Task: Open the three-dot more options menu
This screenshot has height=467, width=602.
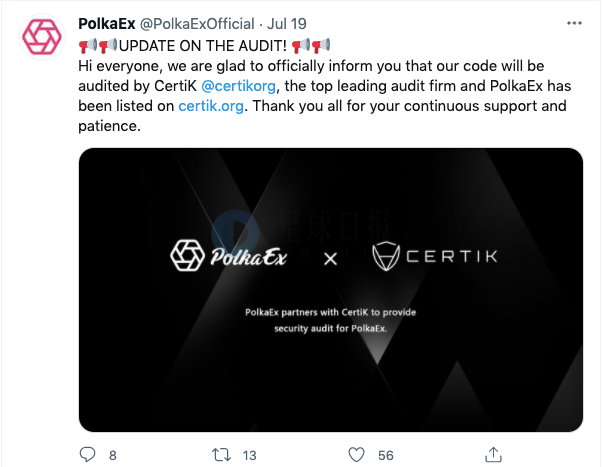Action: point(574,23)
